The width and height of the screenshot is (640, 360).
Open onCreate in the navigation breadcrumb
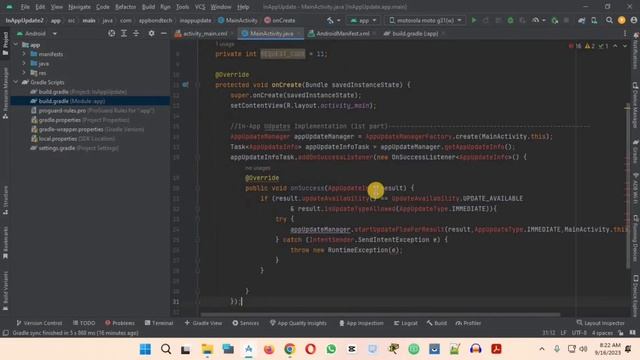click(x=280, y=20)
